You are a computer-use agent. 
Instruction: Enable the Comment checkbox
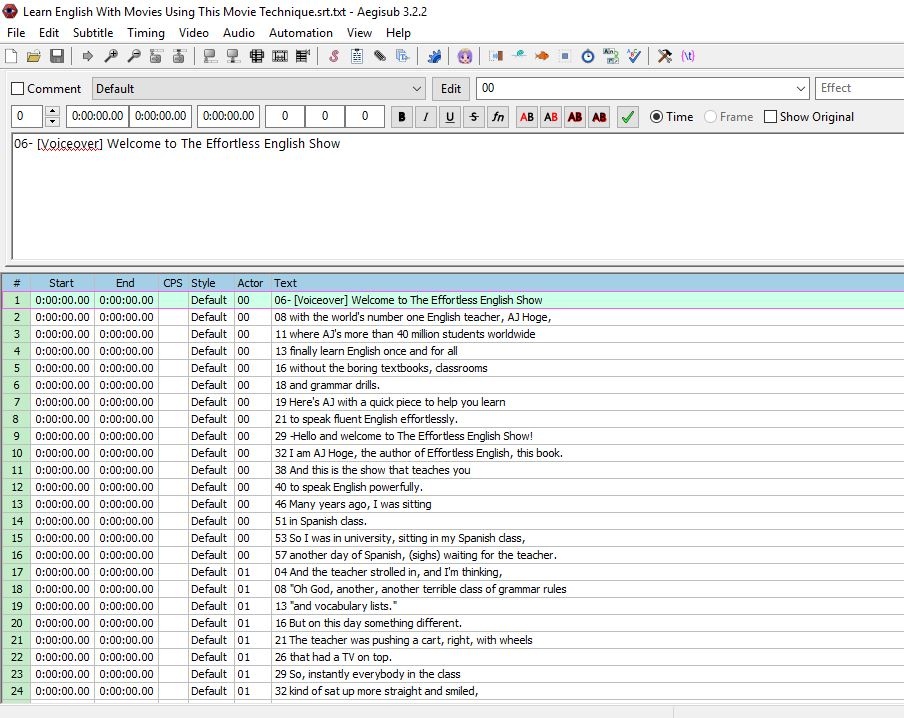pyautogui.click(x=18, y=89)
